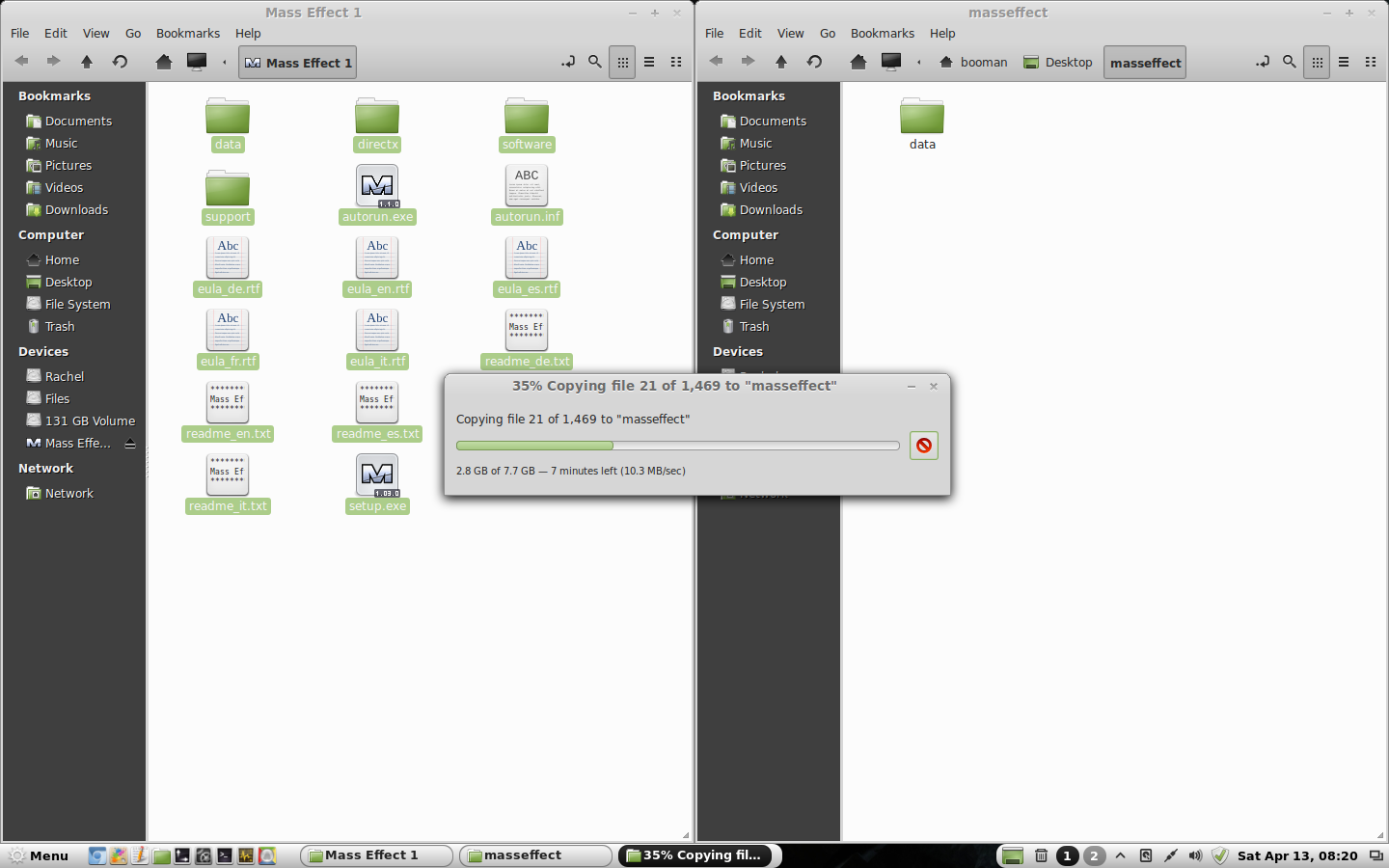1389x868 pixels.
Task: Open Help menu in masseffect window
Action: pyautogui.click(x=942, y=33)
